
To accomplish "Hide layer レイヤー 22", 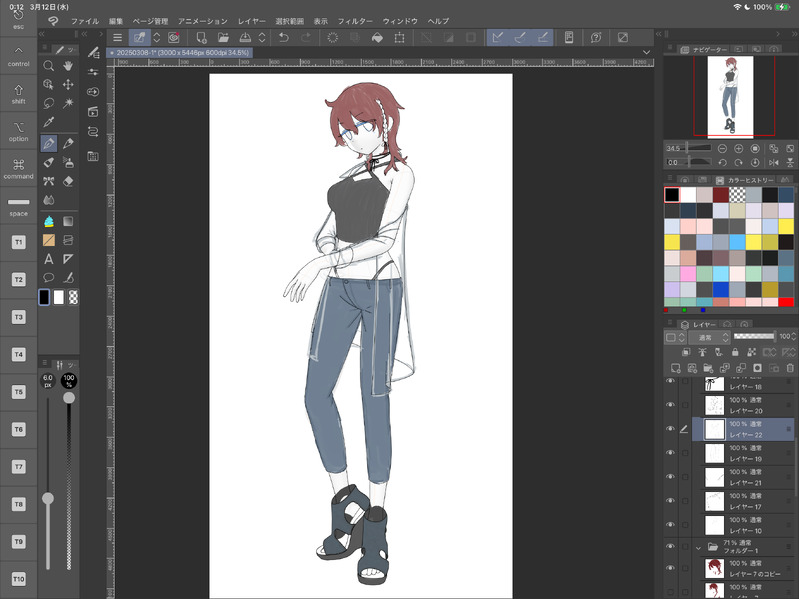I will coord(671,429).
